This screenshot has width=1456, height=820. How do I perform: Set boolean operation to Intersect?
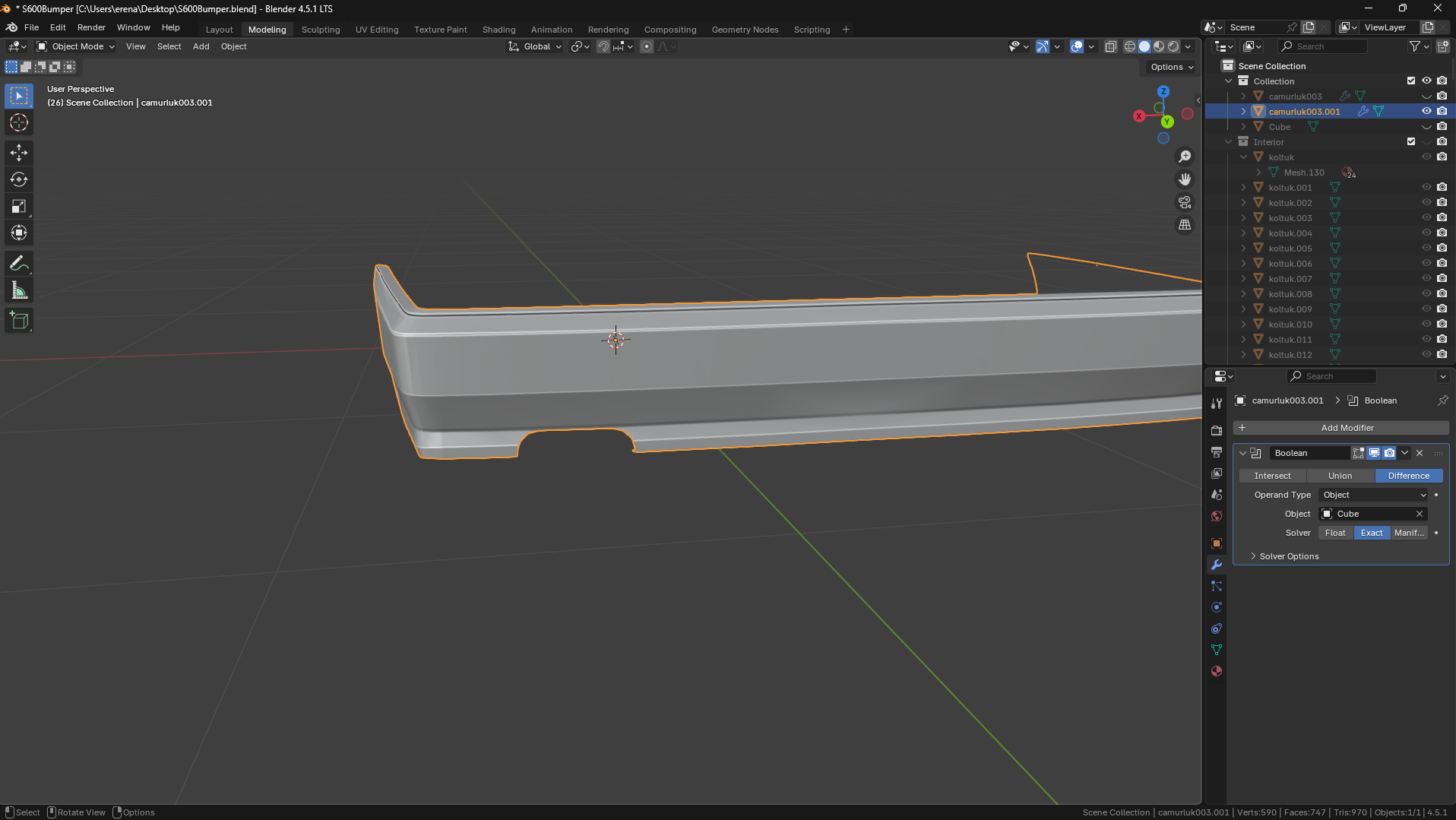point(1272,476)
